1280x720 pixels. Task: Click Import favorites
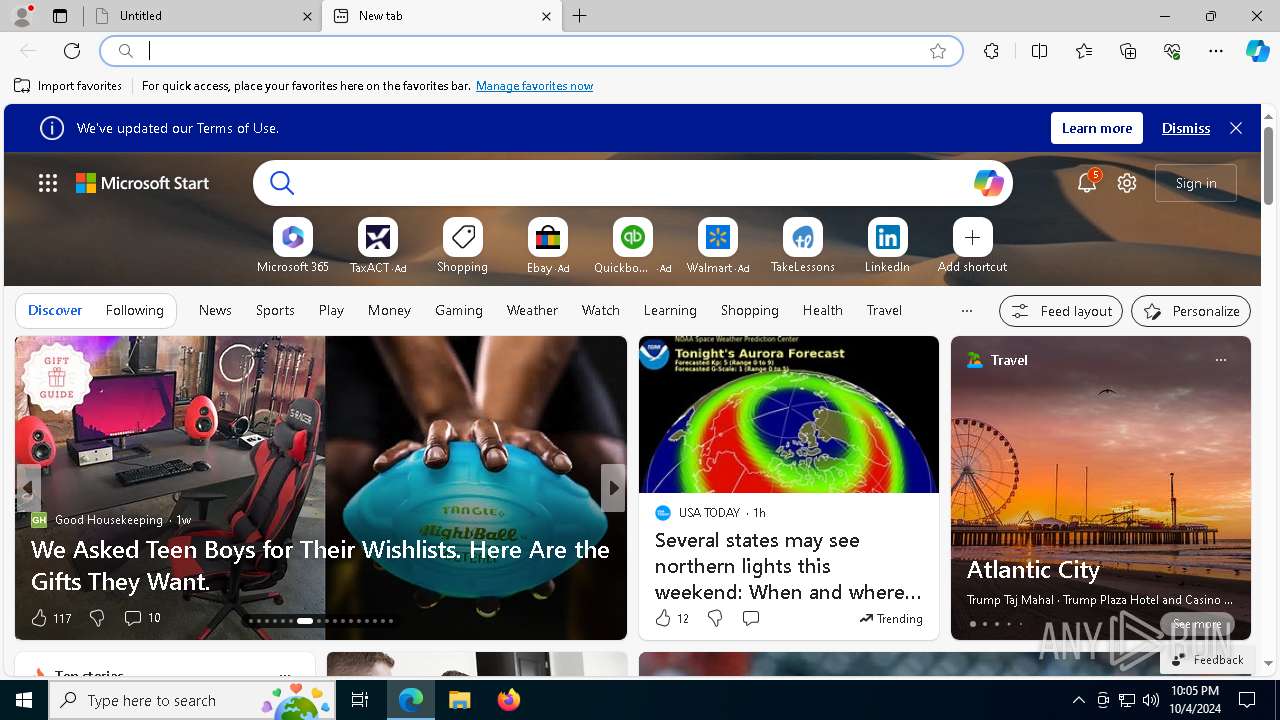pos(68,86)
